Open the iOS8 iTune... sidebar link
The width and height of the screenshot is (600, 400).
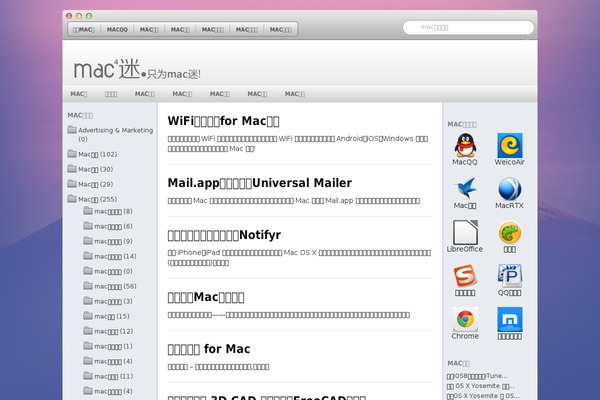click(x=477, y=376)
